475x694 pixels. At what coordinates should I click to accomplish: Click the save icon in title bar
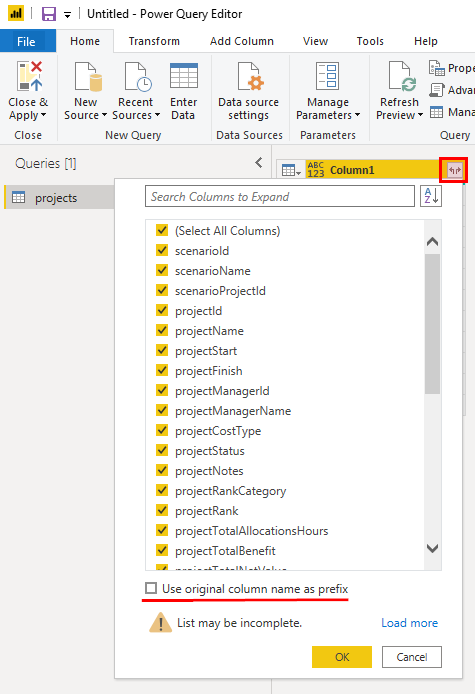[49, 14]
